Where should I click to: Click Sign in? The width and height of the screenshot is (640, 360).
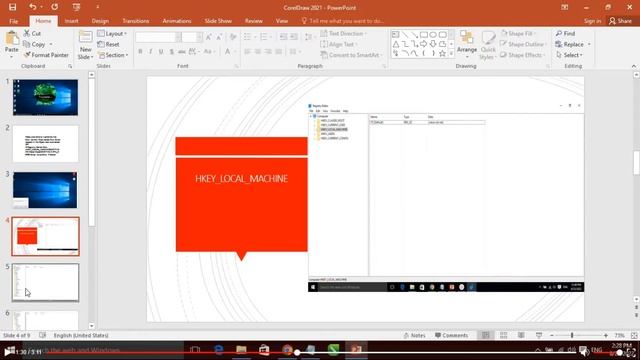(592, 21)
